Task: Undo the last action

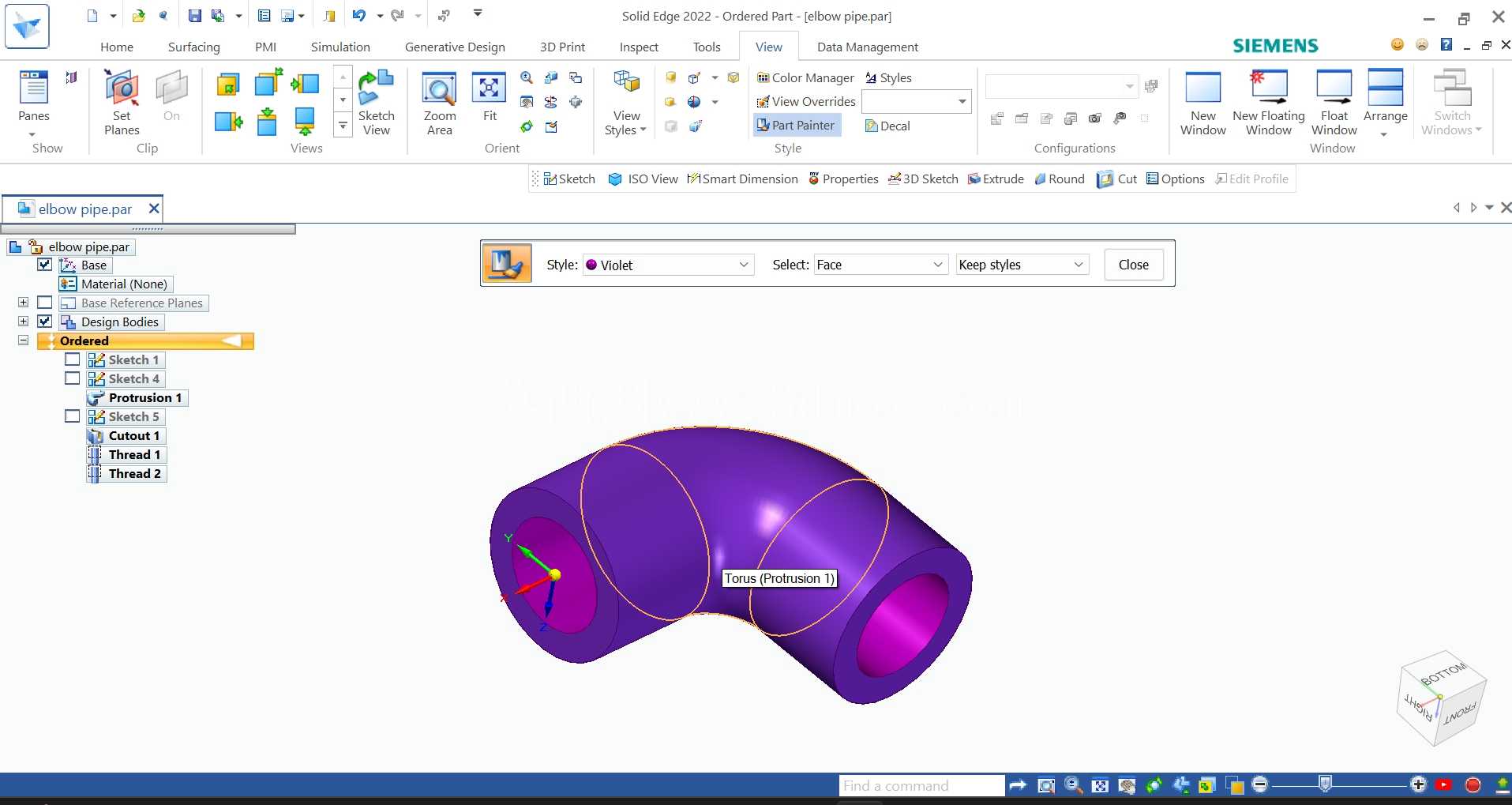Action: coord(359,15)
